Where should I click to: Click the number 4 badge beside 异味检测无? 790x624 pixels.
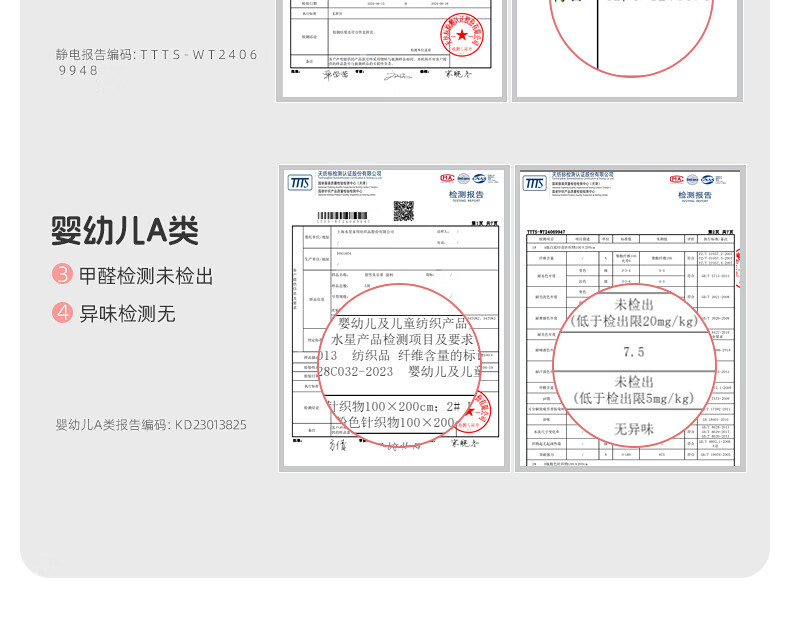coord(63,314)
